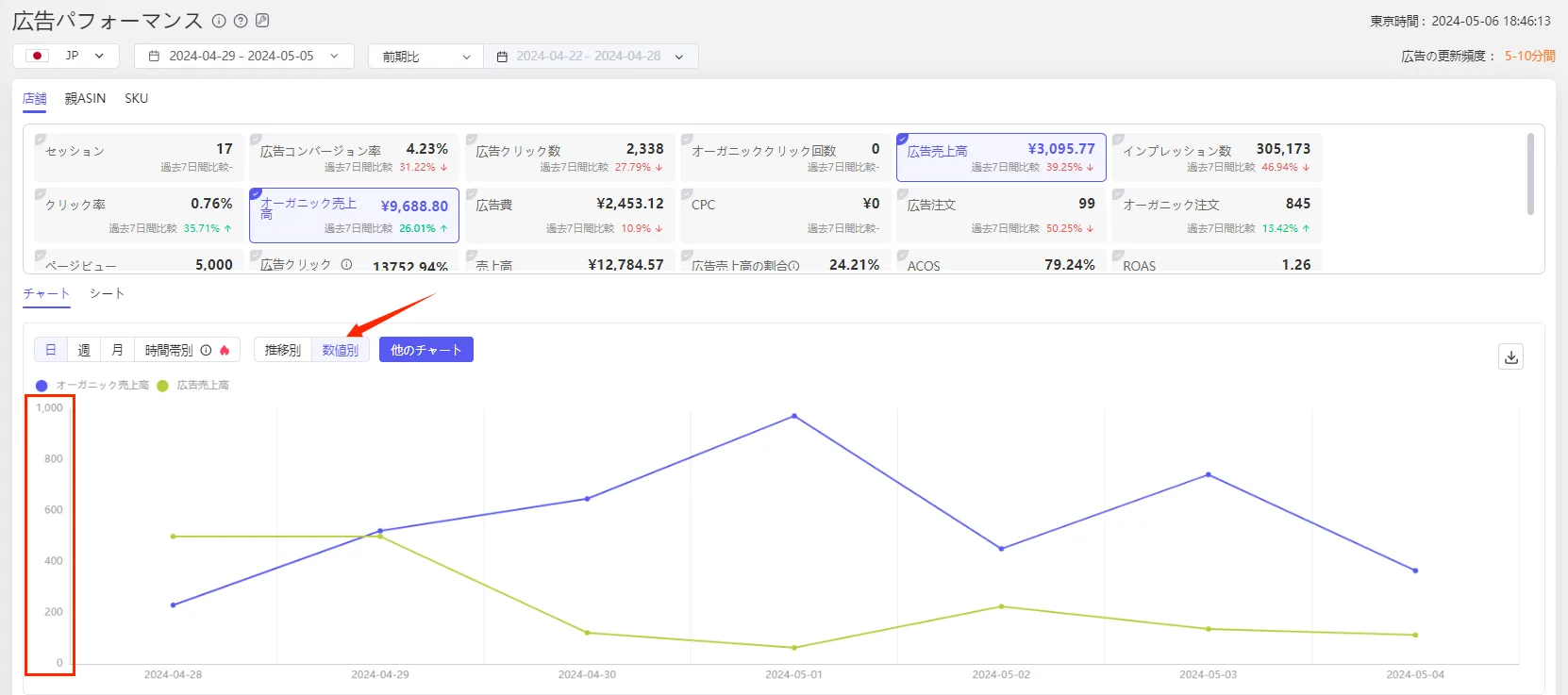Click the ¥12,784.57 売上高 value

[626, 265]
